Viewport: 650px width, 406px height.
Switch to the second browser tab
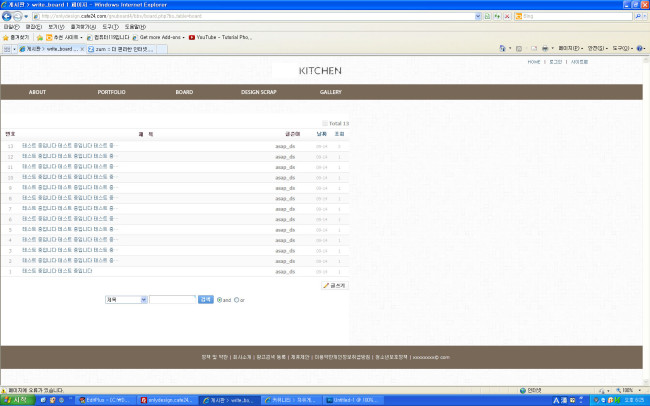[x=111, y=48]
